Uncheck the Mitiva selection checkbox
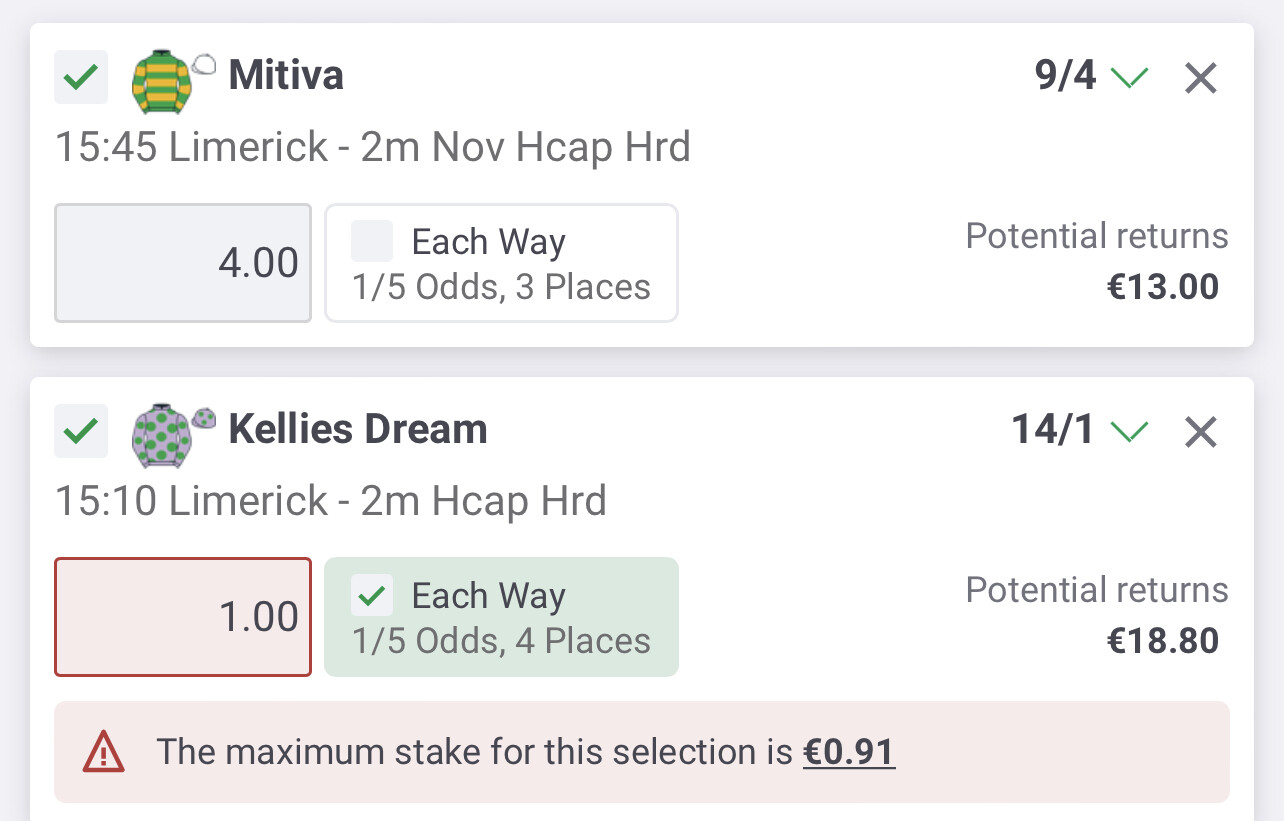Image resolution: width=1284 pixels, height=821 pixels. [x=80, y=77]
